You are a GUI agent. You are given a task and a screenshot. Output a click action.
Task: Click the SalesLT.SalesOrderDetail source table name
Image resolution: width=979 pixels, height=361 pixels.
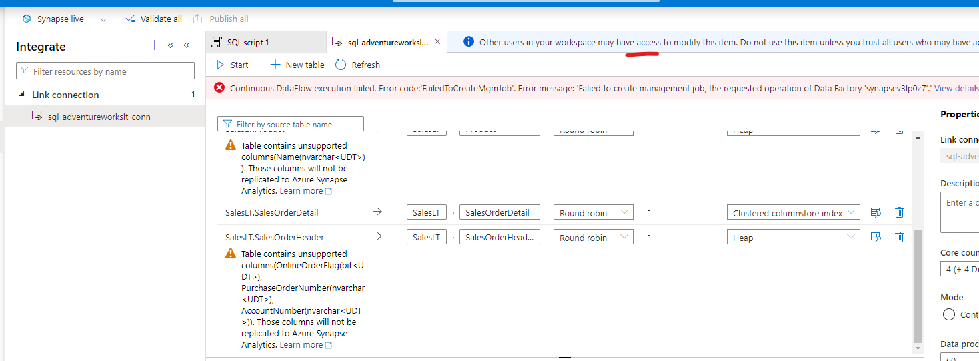pyautogui.click(x=272, y=213)
